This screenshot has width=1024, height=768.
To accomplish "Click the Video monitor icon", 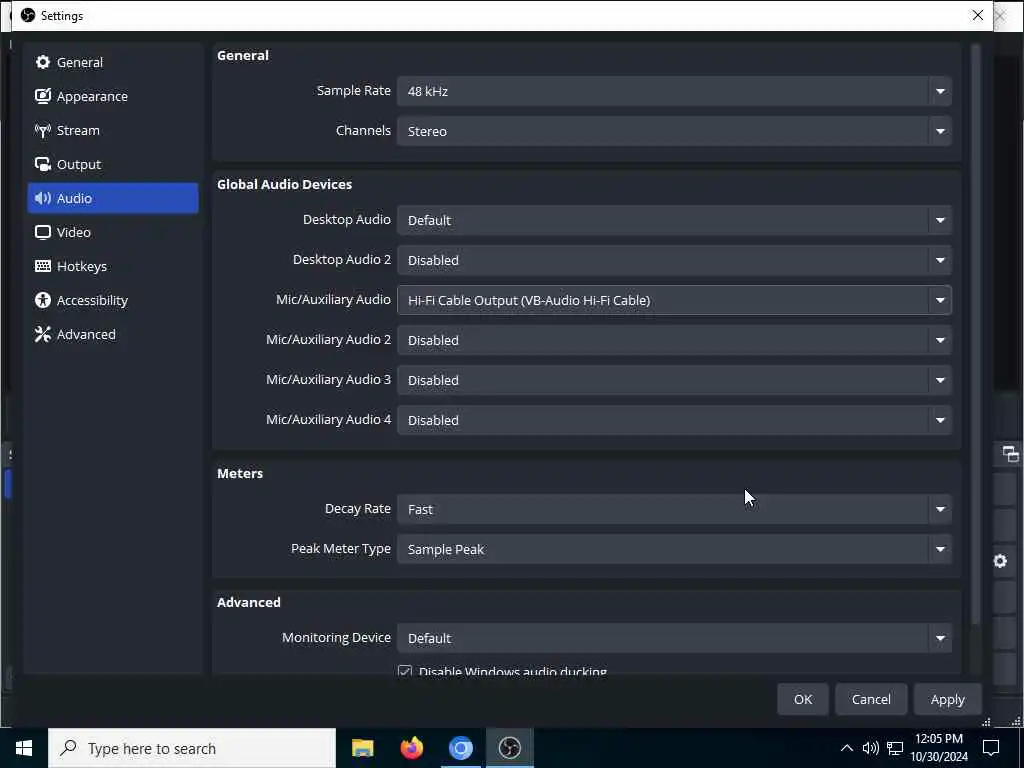I will click(43, 232).
